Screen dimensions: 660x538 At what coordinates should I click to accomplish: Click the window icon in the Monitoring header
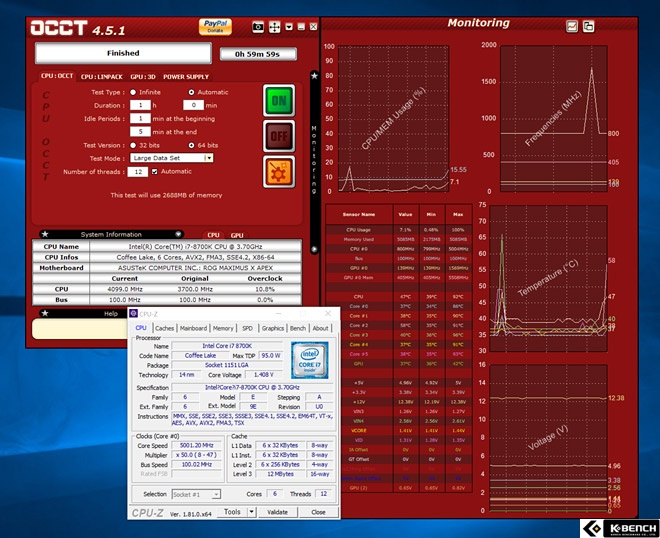588,27
